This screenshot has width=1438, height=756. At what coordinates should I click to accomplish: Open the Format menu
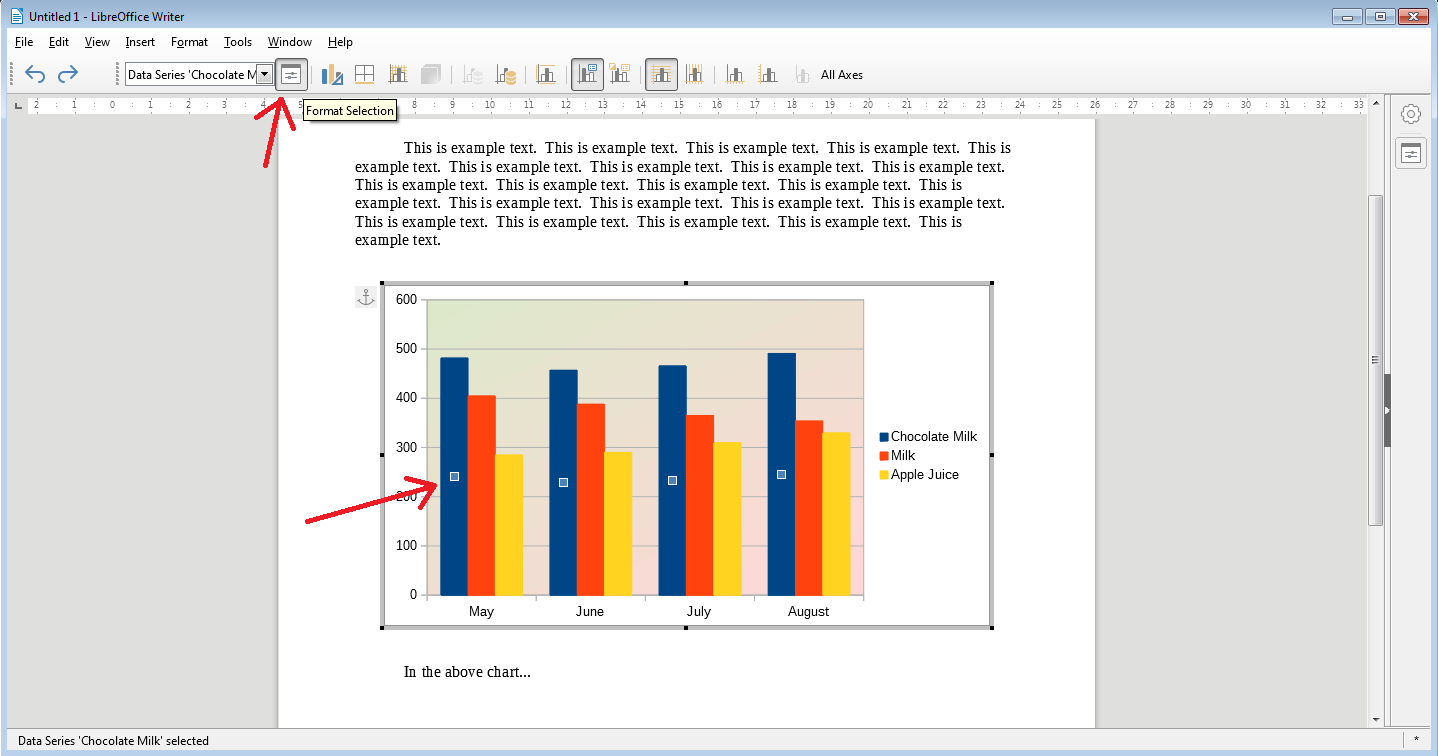point(189,42)
